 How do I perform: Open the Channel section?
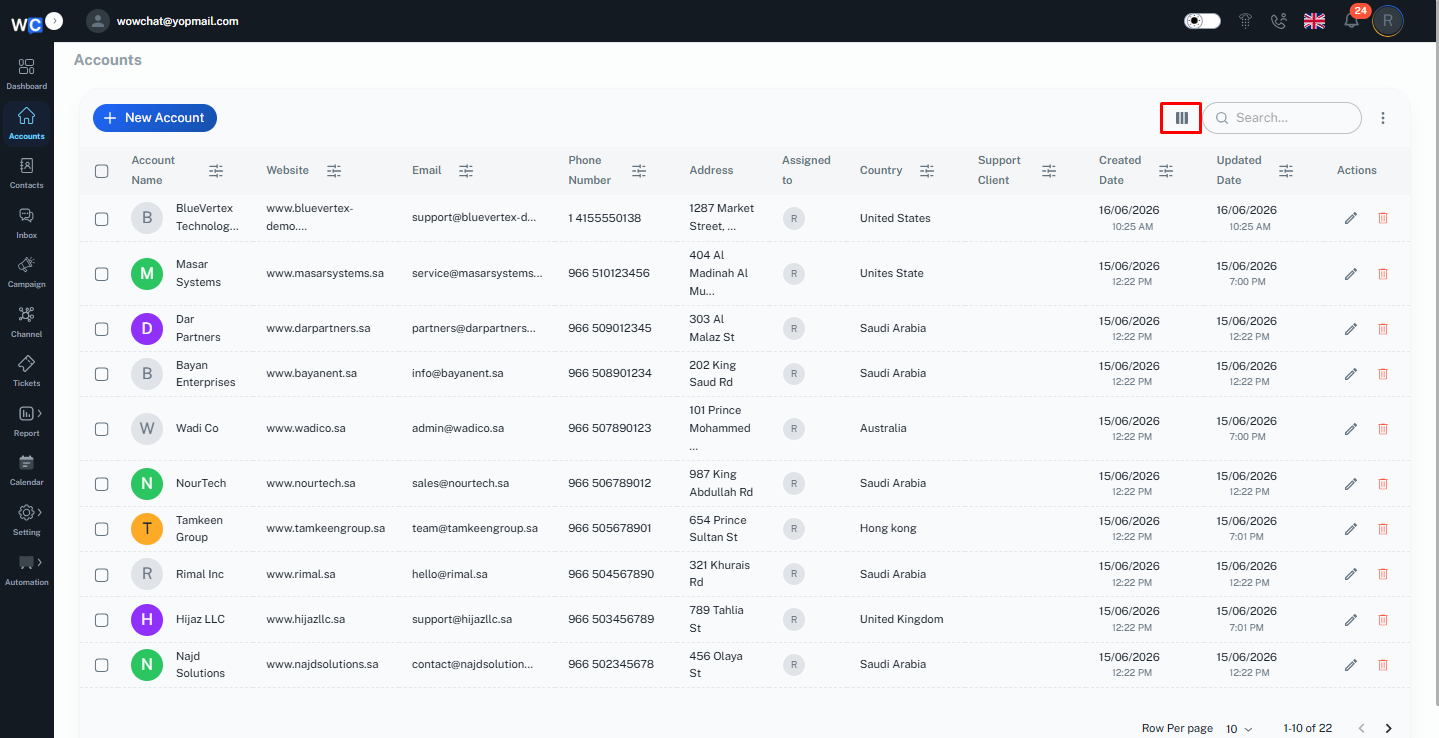tap(26, 321)
